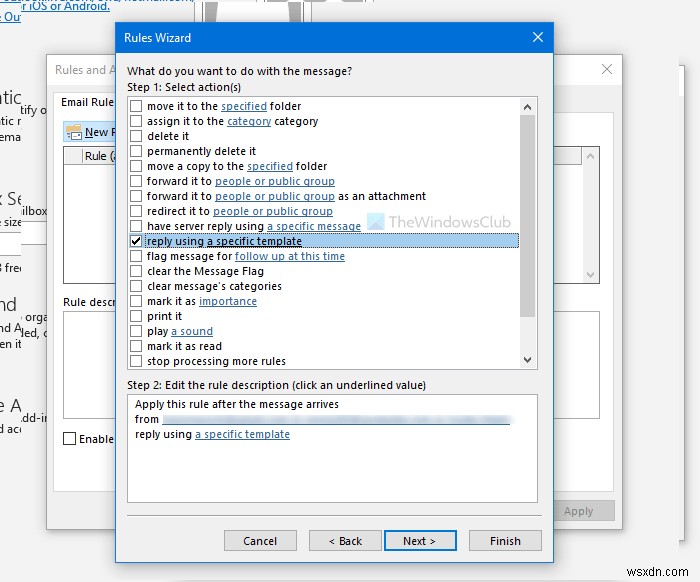This screenshot has width=700, height=582.
Task: Enable 'move a copy to the specified folder' checkbox
Action: click(x=136, y=166)
